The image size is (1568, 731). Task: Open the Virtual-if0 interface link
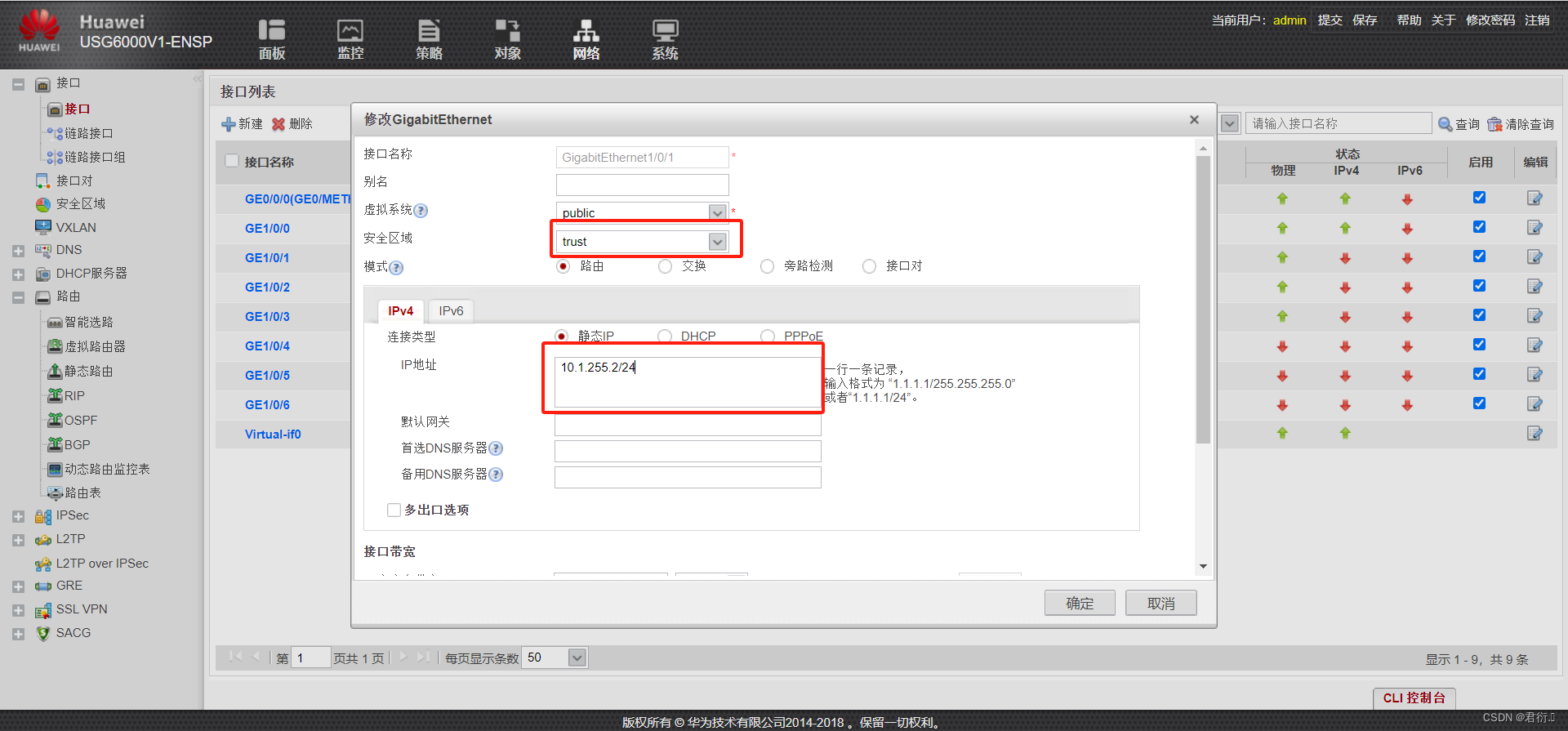click(x=273, y=435)
